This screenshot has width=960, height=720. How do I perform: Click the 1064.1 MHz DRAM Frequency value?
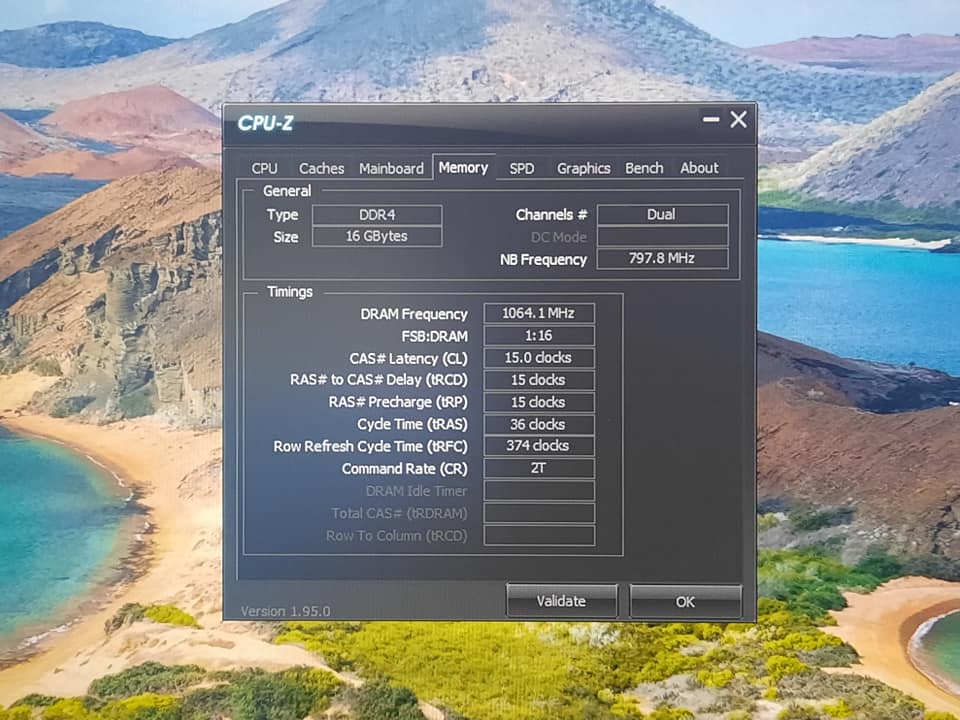point(539,313)
